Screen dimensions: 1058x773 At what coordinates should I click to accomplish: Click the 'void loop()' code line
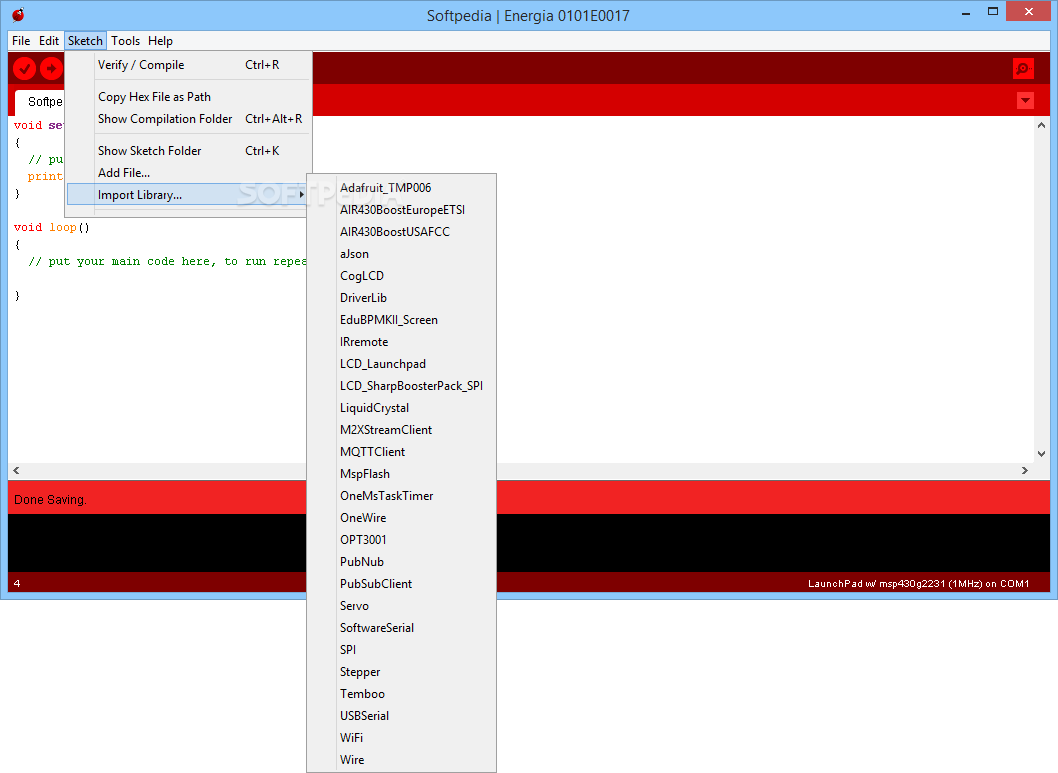tap(51, 227)
